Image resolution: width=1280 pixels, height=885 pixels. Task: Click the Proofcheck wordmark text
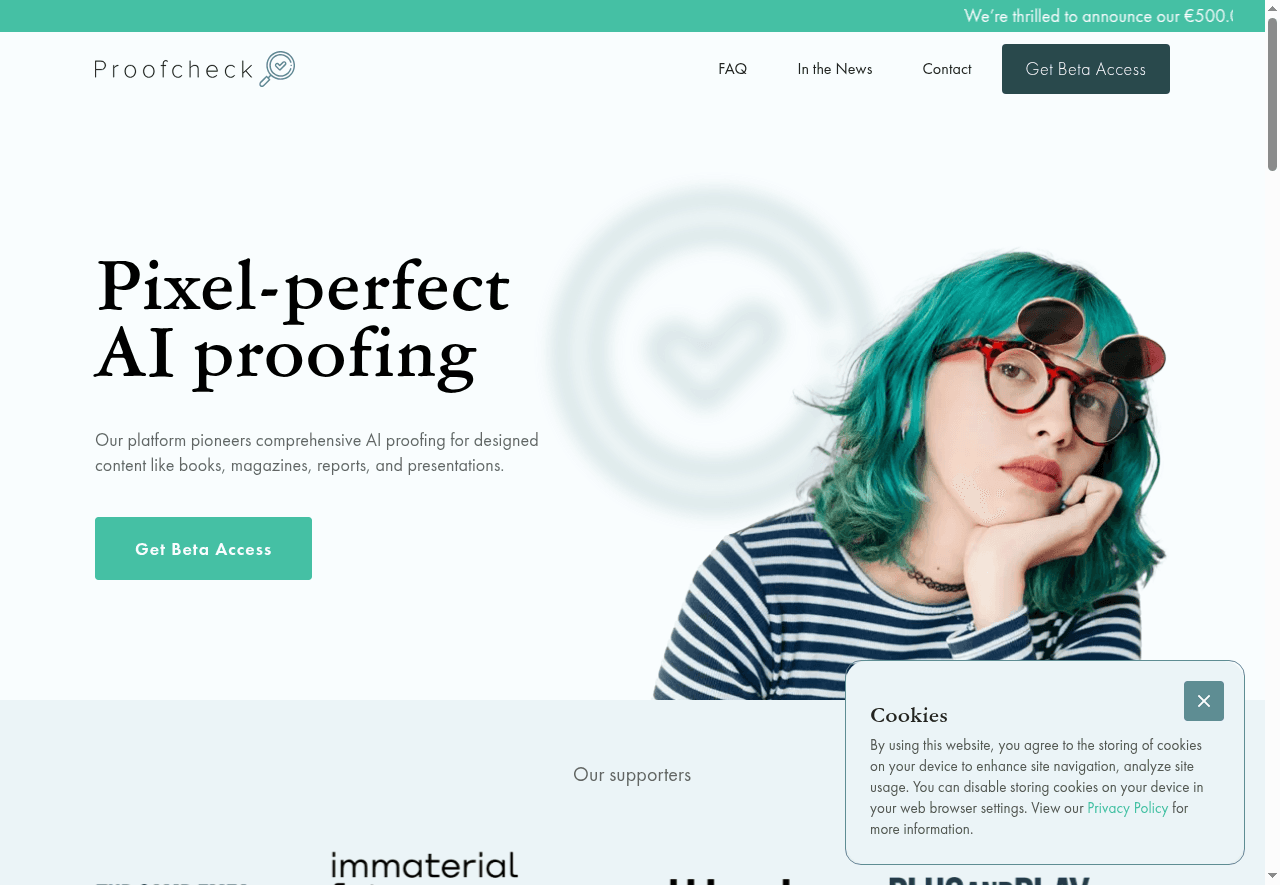point(174,69)
